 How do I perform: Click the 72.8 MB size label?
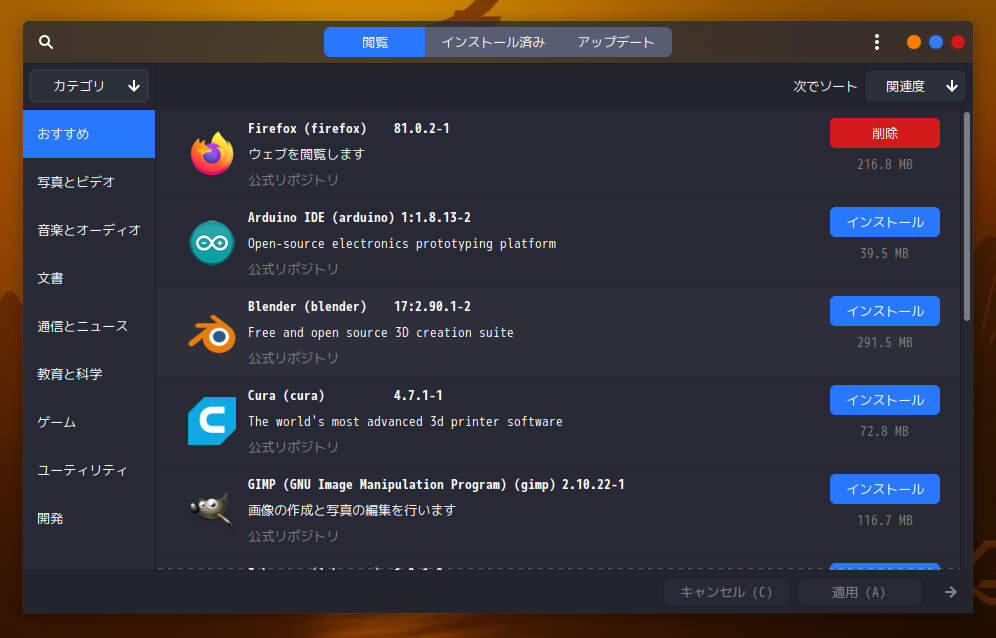(x=884, y=431)
